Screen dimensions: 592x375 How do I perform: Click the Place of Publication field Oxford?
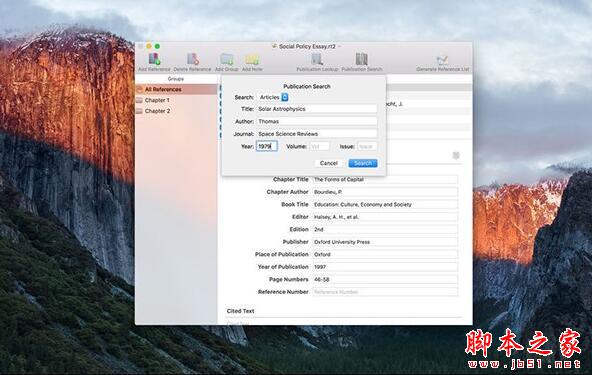pos(385,254)
